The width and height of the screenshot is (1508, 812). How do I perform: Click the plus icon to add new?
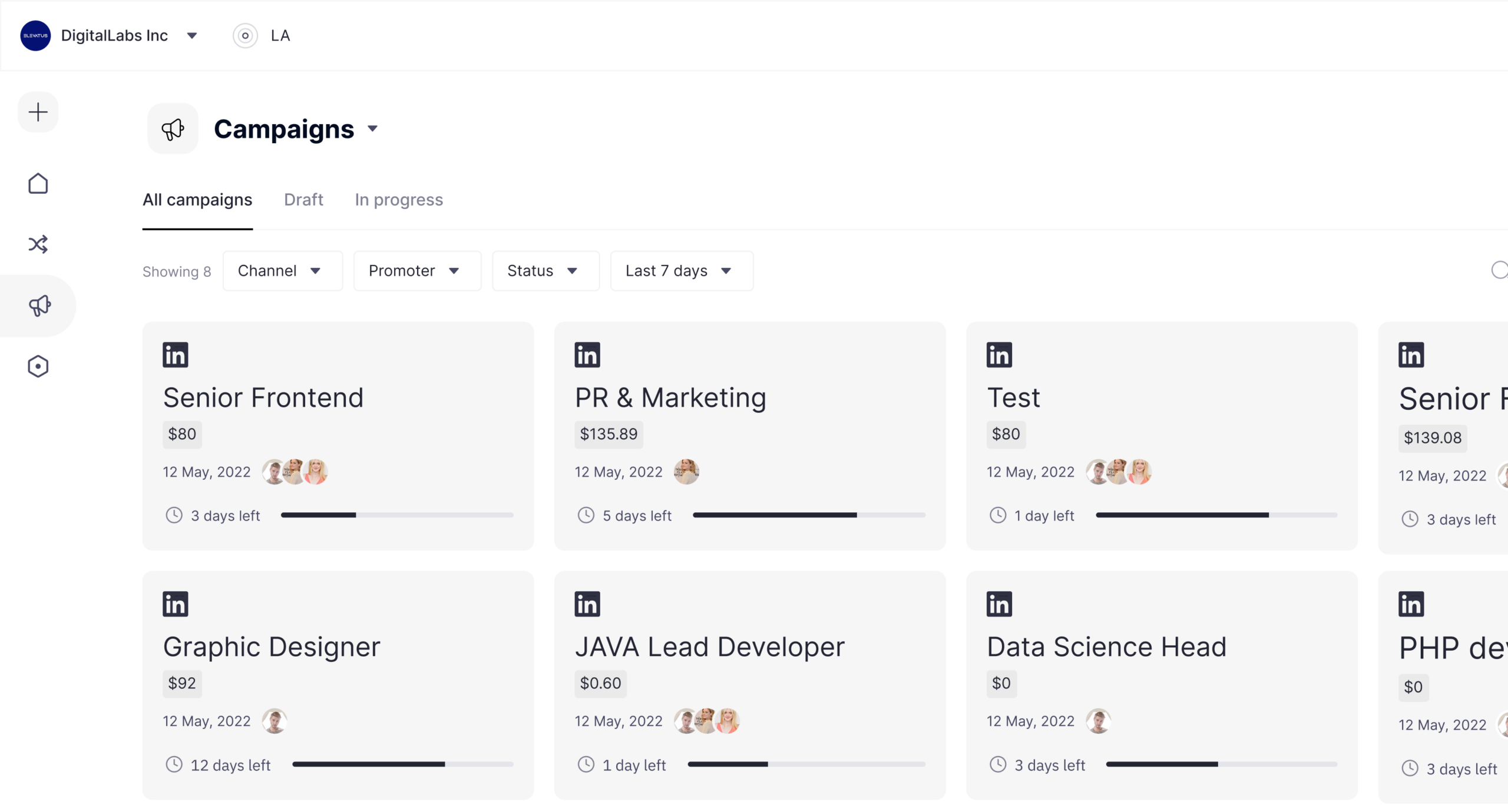click(x=39, y=112)
